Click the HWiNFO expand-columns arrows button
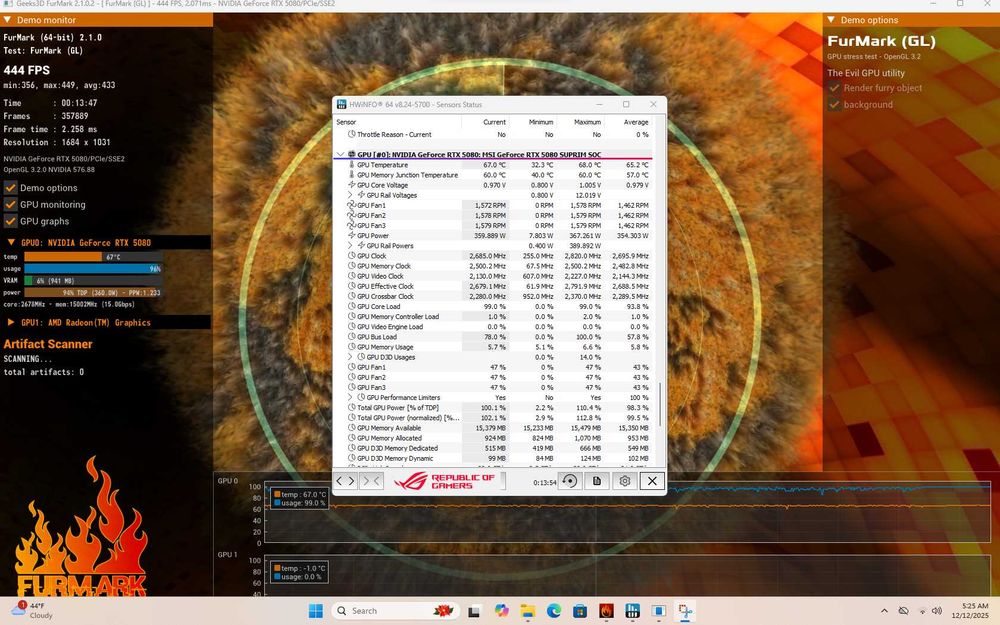1000x625 pixels. pos(345,481)
